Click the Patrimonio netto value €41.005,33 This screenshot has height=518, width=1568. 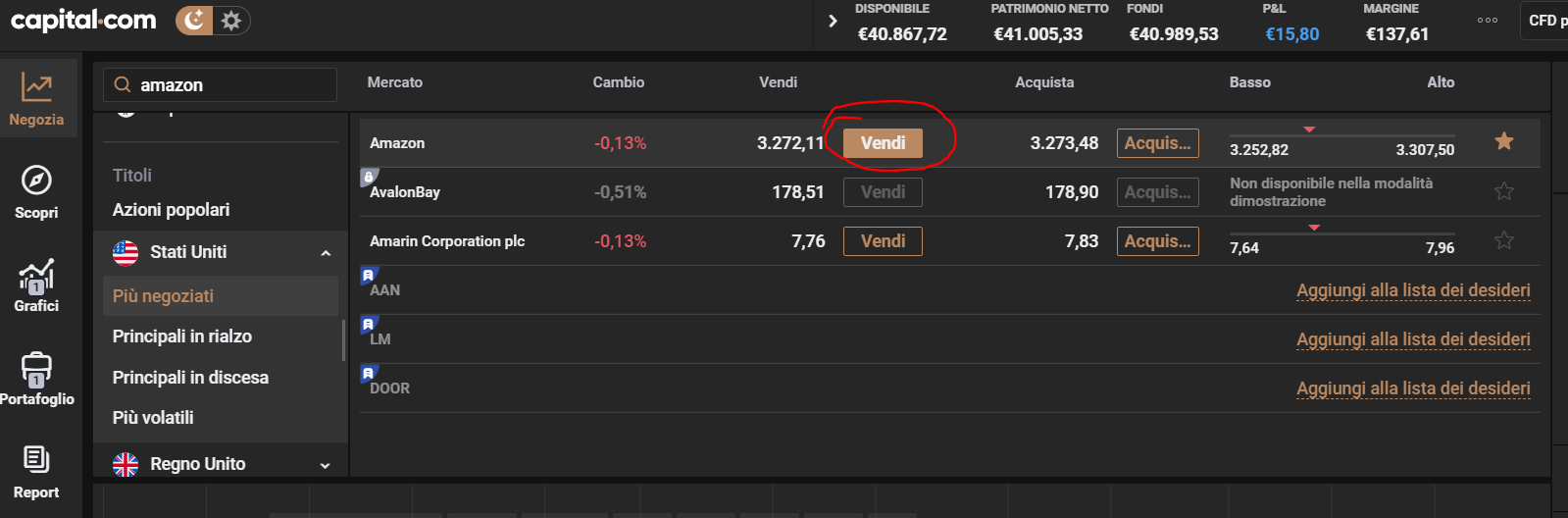click(1037, 34)
